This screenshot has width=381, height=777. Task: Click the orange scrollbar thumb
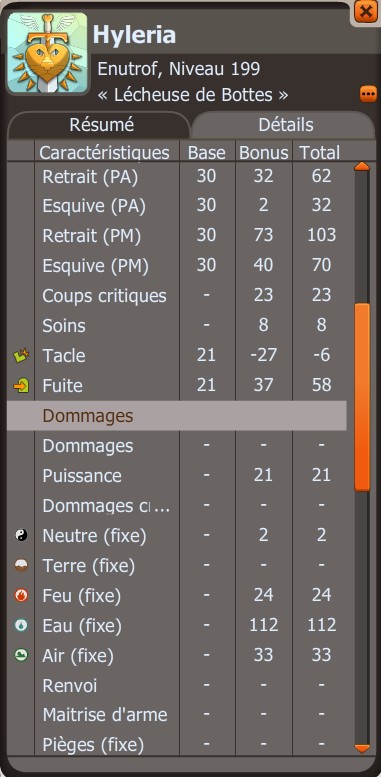[x=362, y=397]
